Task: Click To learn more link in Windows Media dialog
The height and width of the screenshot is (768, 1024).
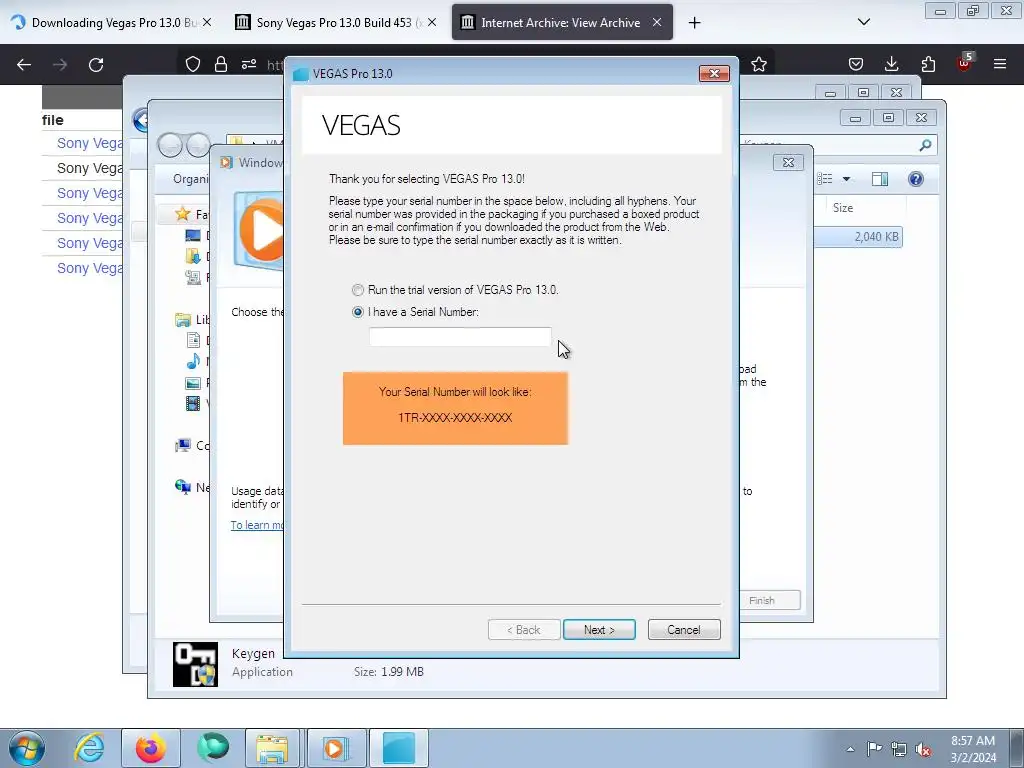Action: point(257,525)
